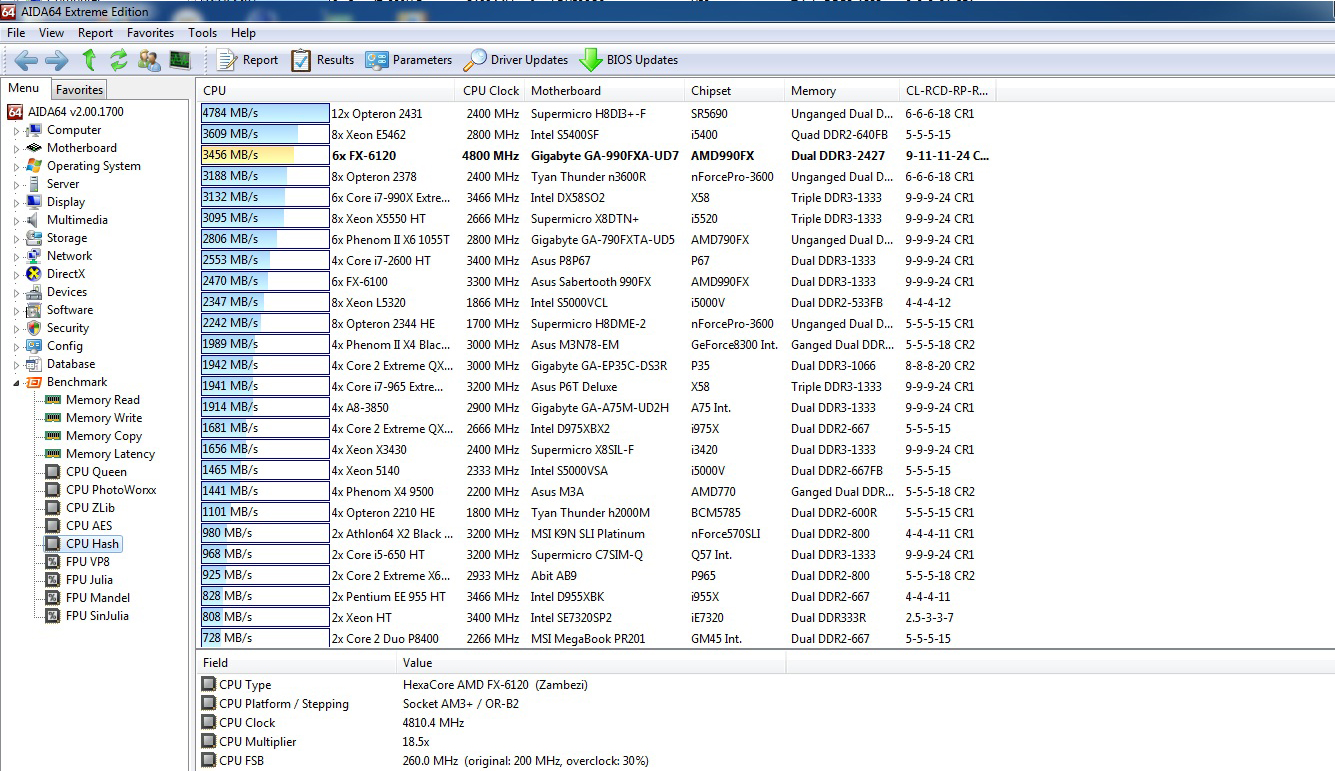The height and width of the screenshot is (771, 1335).
Task: Select the FPU Julia benchmark
Action: coord(89,580)
